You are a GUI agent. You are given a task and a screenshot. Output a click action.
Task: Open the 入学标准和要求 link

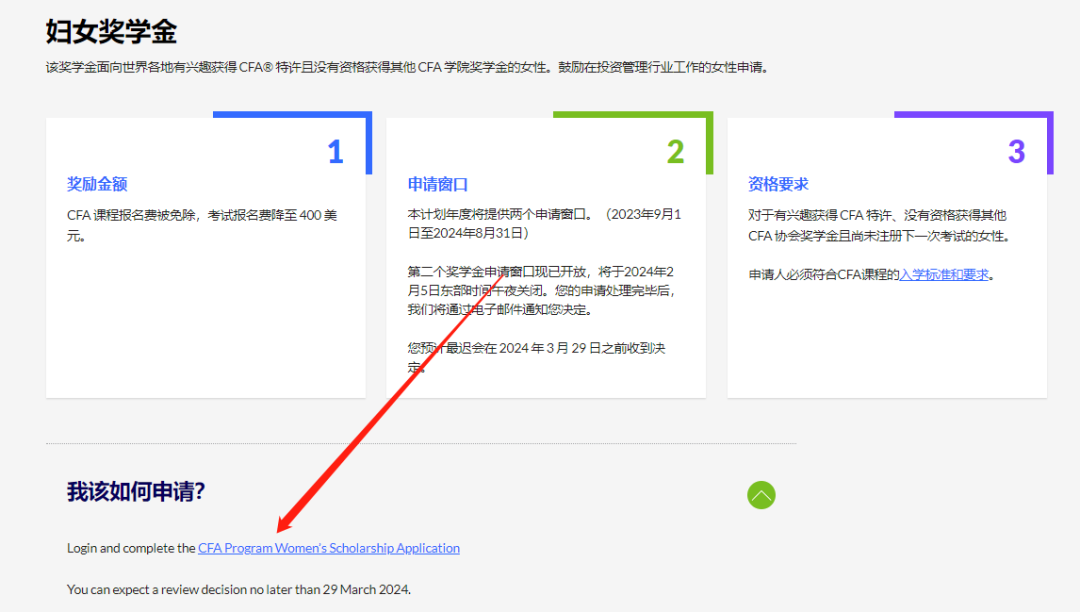tap(944, 275)
